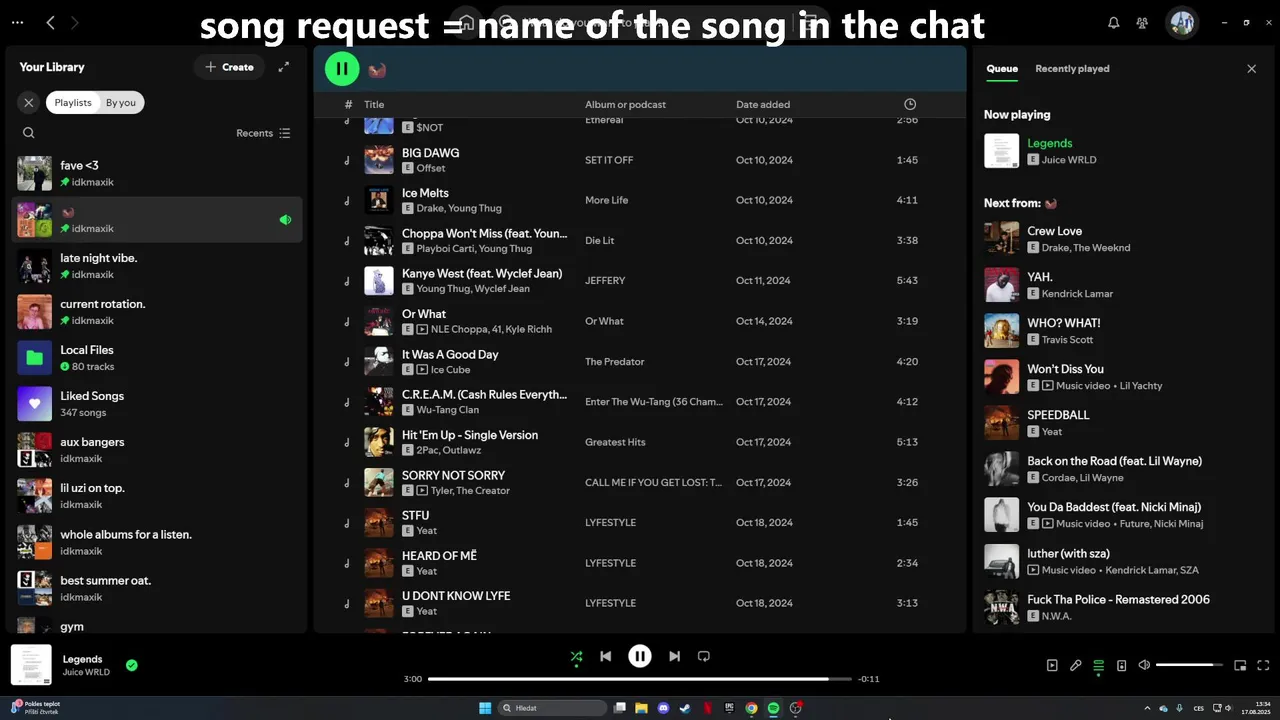Open Discord from the taskbar
This screenshot has width=1280, height=720.
663,708
